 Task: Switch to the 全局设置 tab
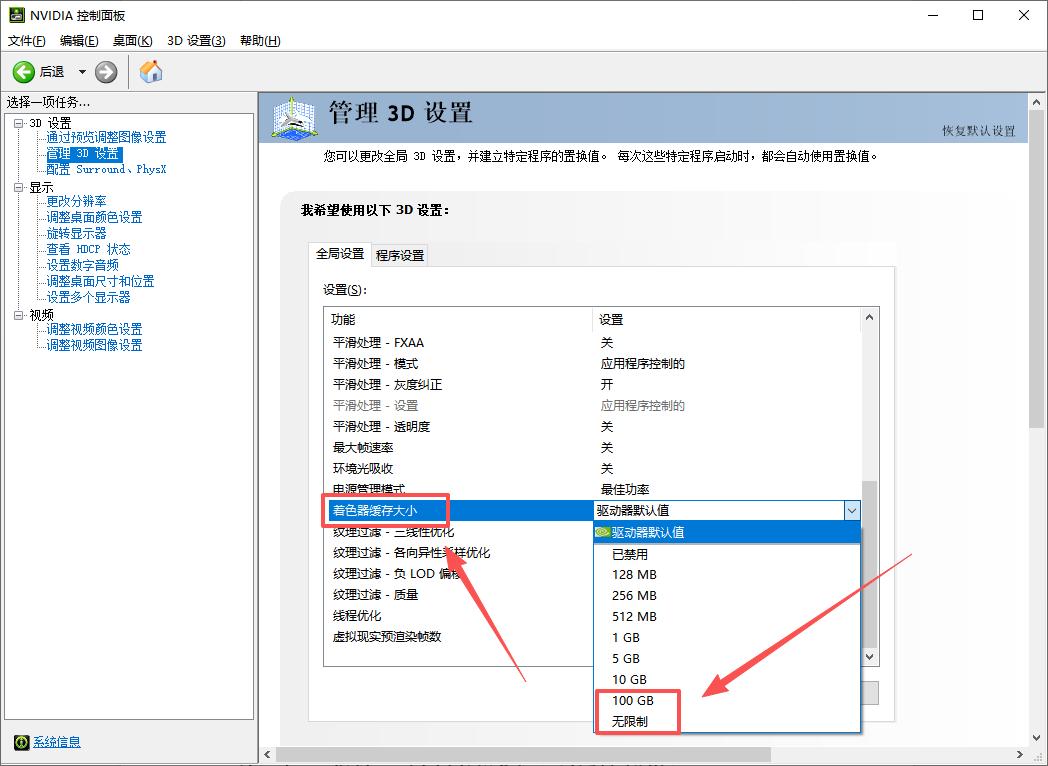(340, 254)
